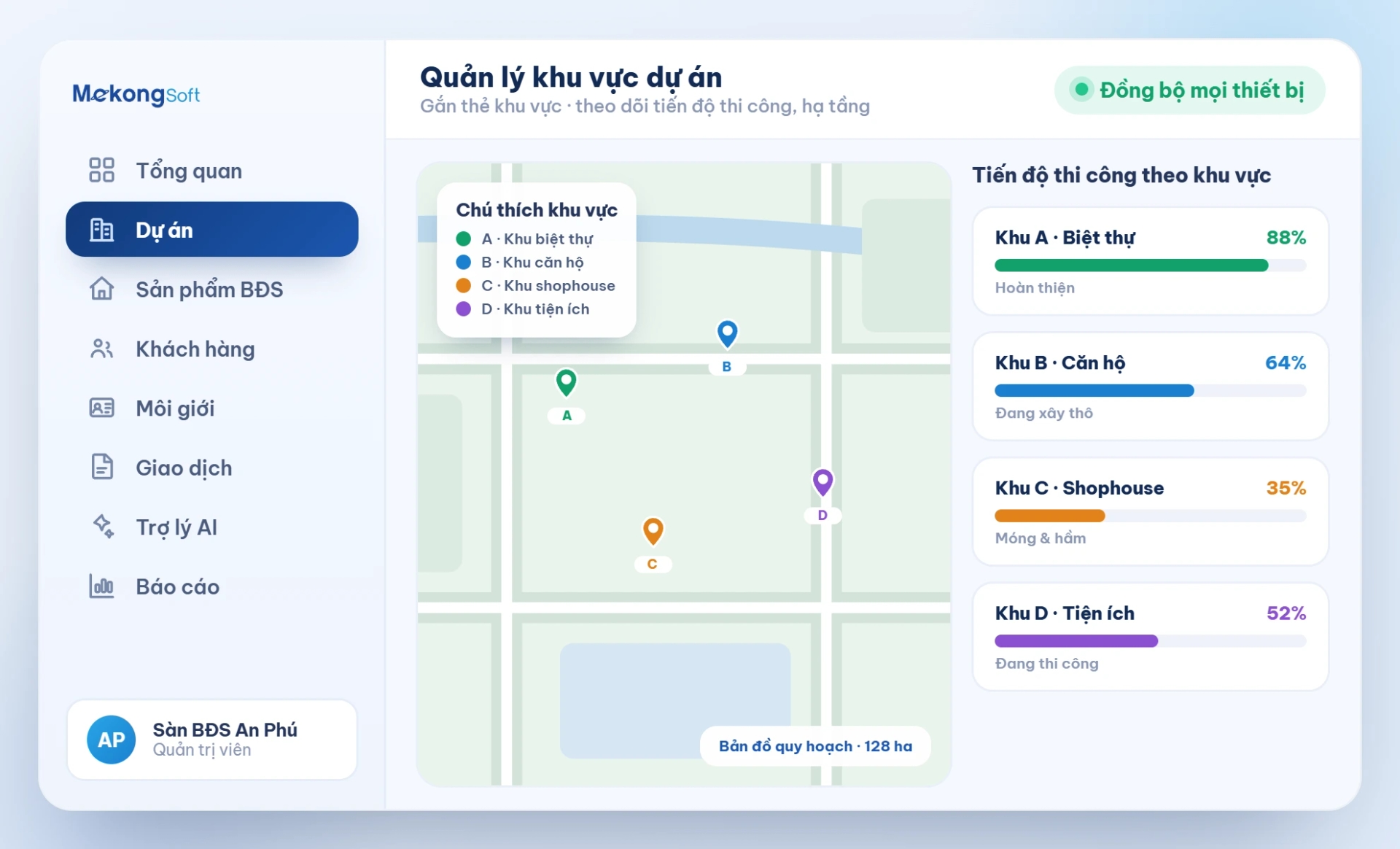Screen dimensions: 1400x849
Task: Open the Giao dịch section
Action: tap(211, 468)
